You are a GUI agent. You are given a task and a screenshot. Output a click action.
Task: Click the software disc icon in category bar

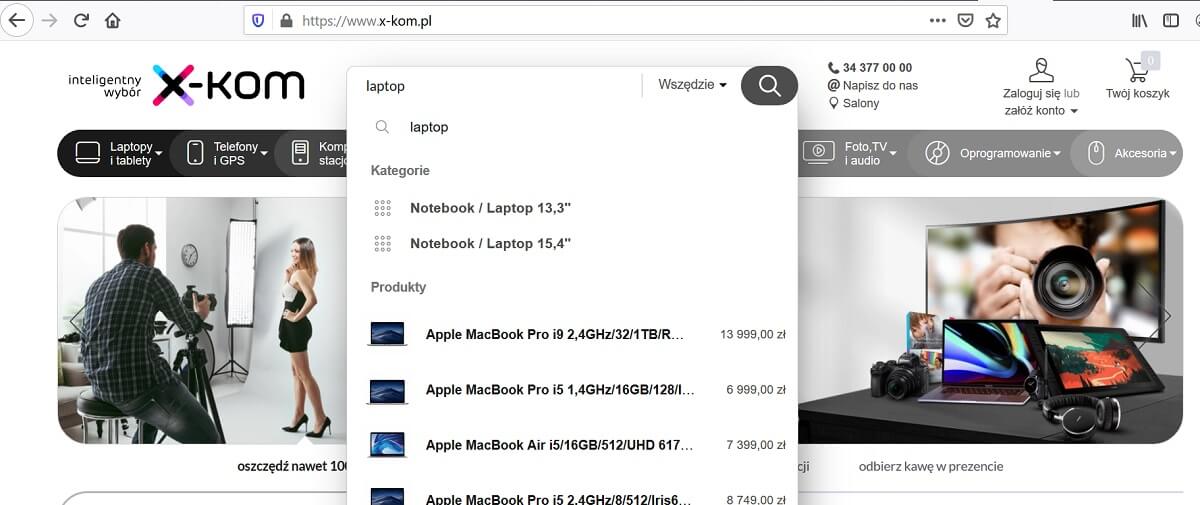[937, 153]
